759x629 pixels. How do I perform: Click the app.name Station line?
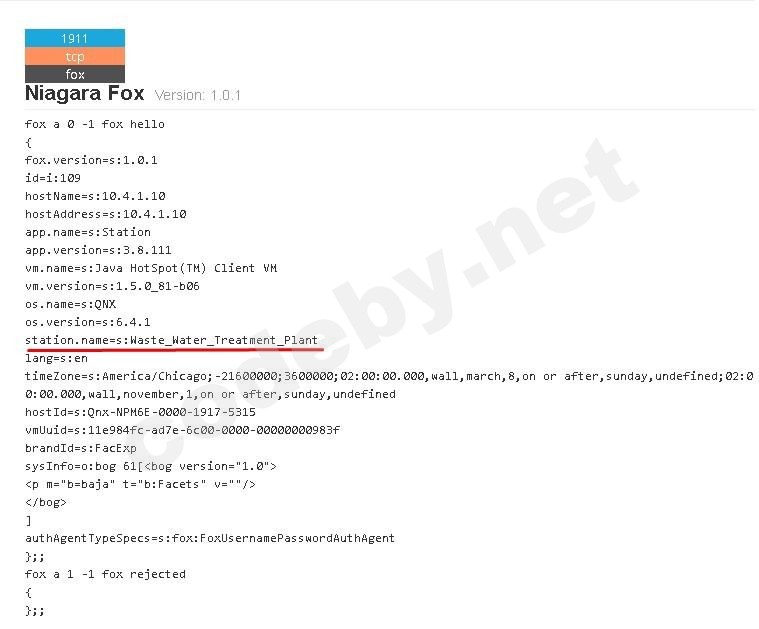88,232
